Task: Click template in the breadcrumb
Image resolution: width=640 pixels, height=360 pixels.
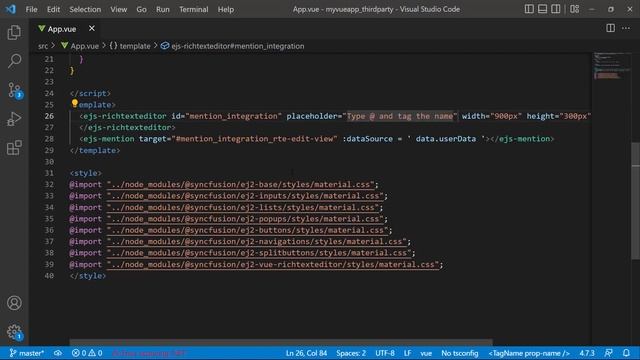Action: pos(130,46)
